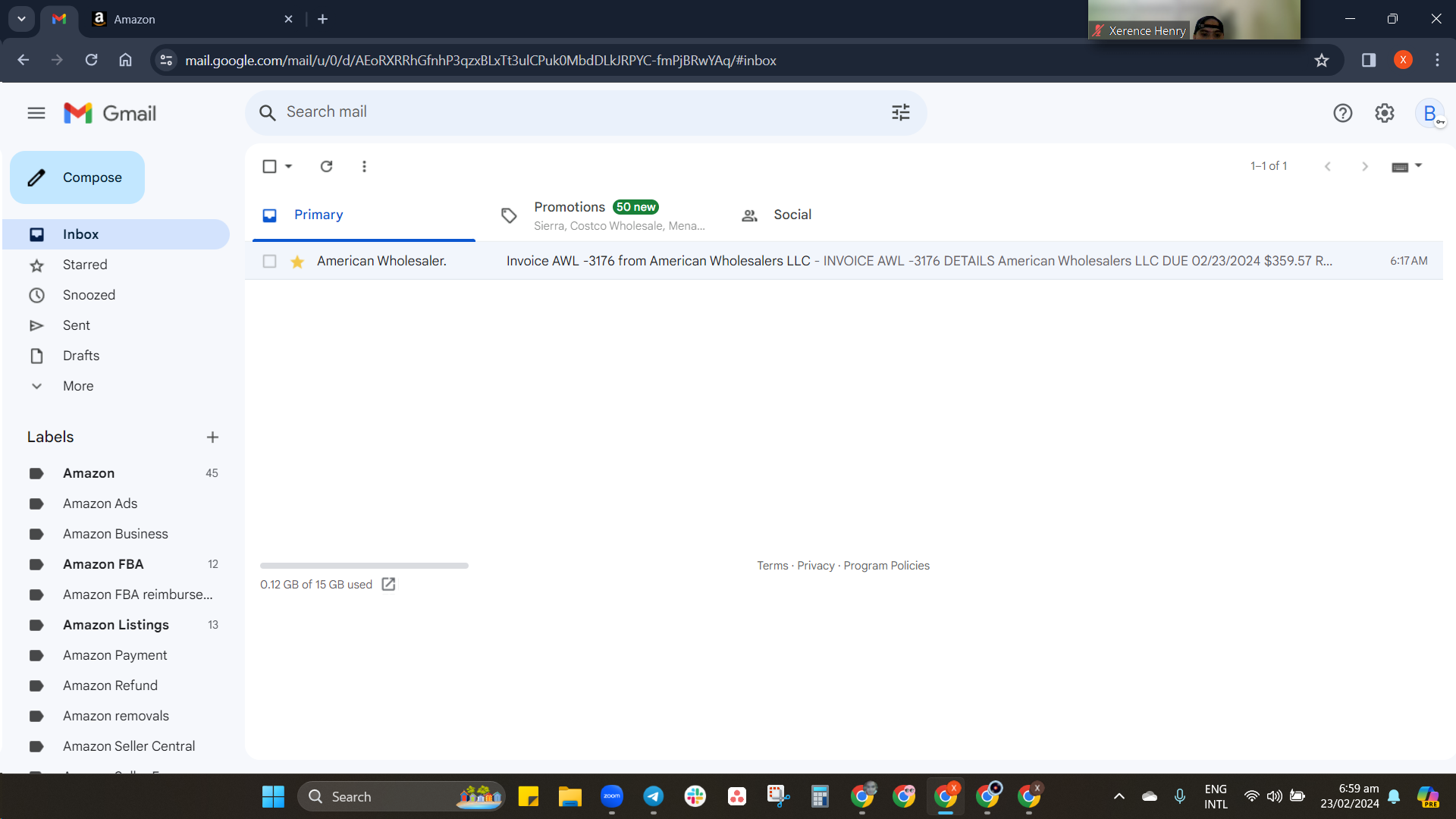Open the Inbox folder

point(117,234)
